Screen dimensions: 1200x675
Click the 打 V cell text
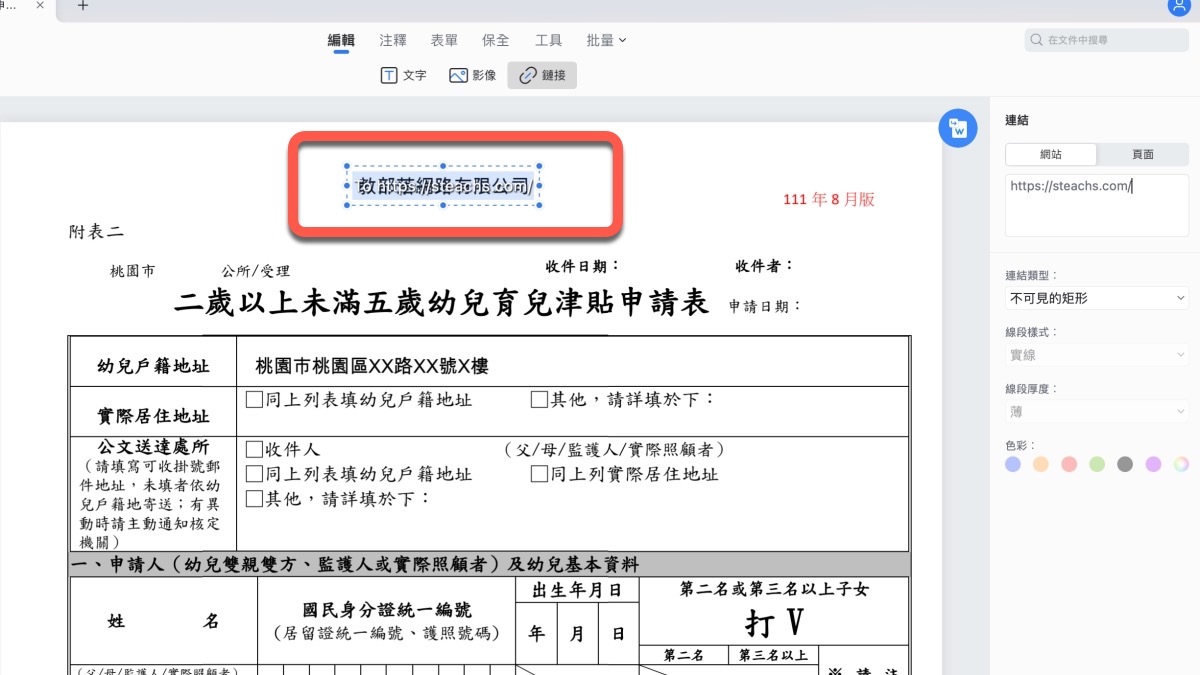(774, 623)
